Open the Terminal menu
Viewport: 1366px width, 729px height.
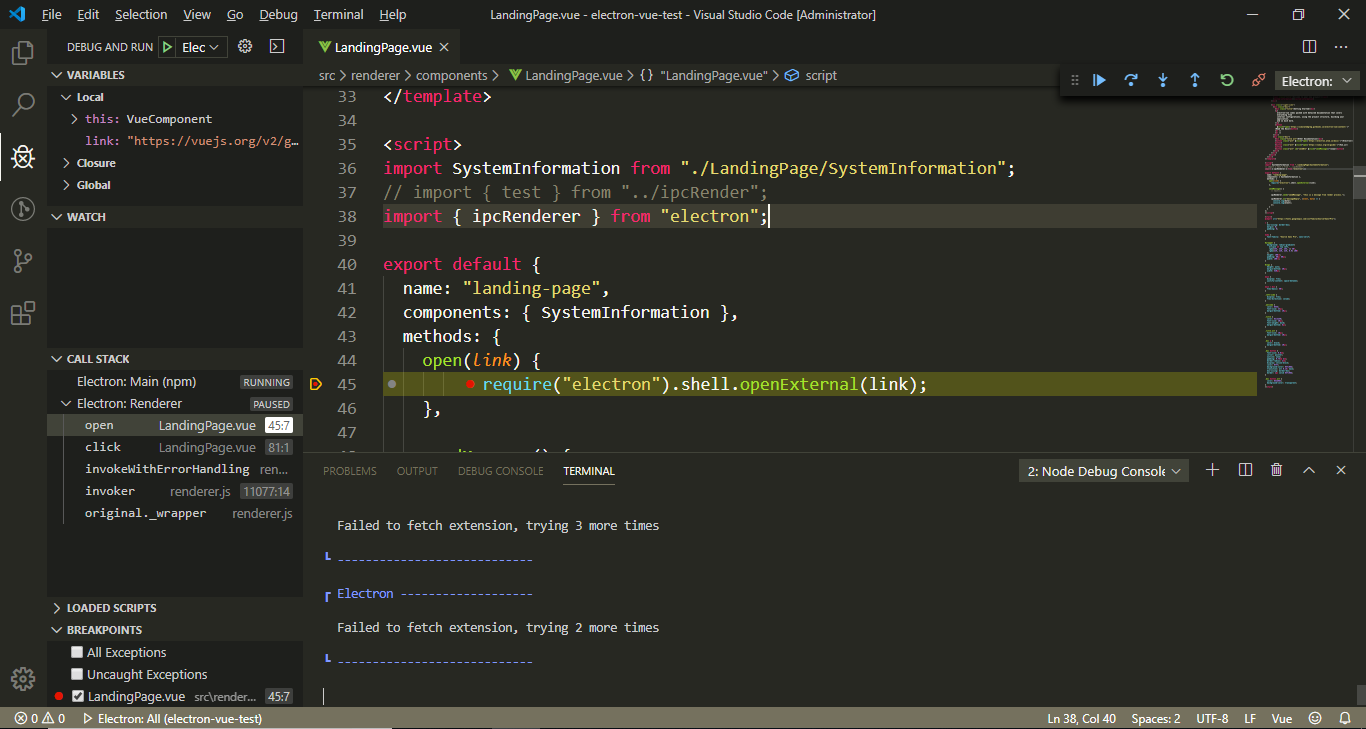click(x=337, y=14)
